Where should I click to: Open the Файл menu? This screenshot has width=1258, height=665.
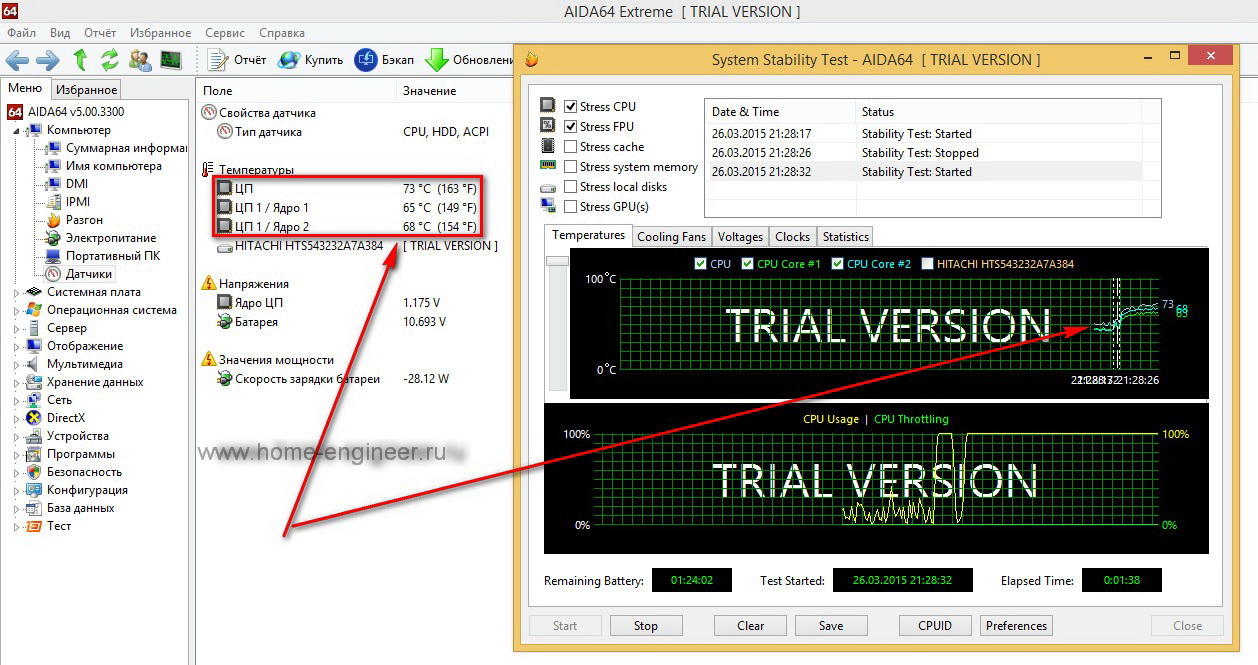click(x=21, y=33)
